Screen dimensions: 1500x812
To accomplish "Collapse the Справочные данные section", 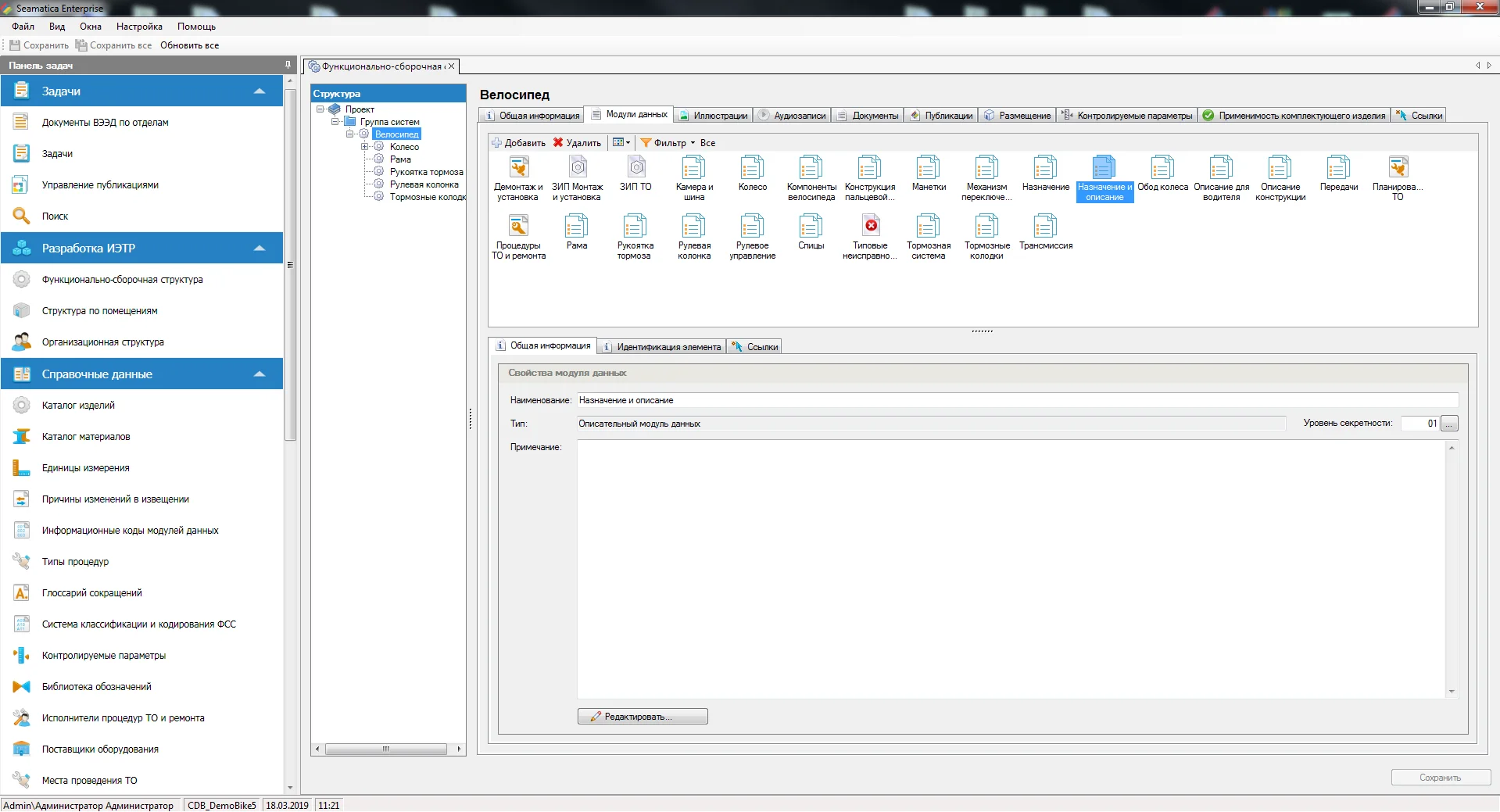I will click(x=260, y=374).
